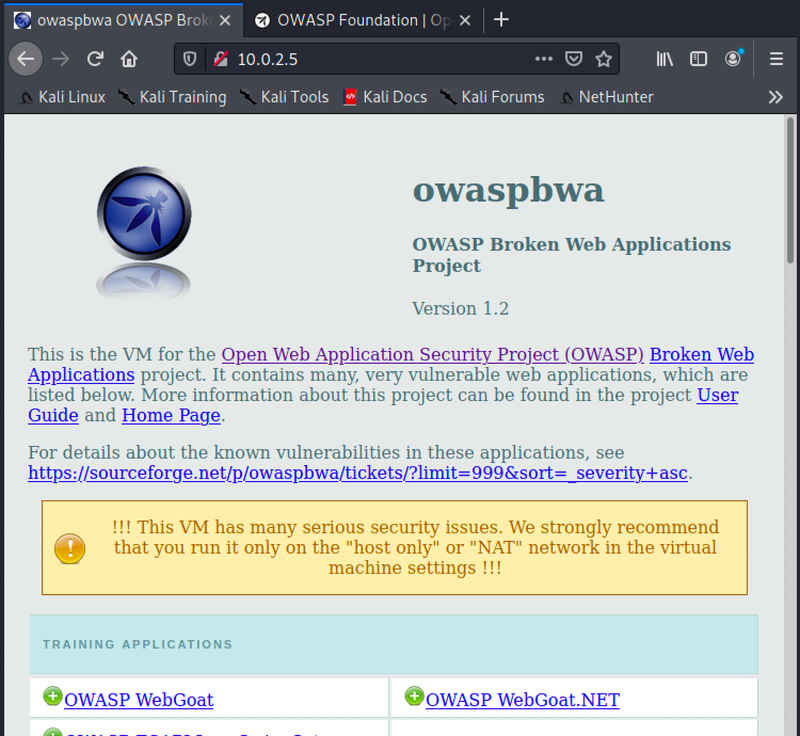Click the page vertical scrollbar
This screenshot has width=800, height=736.
pyautogui.click(x=791, y=191)
